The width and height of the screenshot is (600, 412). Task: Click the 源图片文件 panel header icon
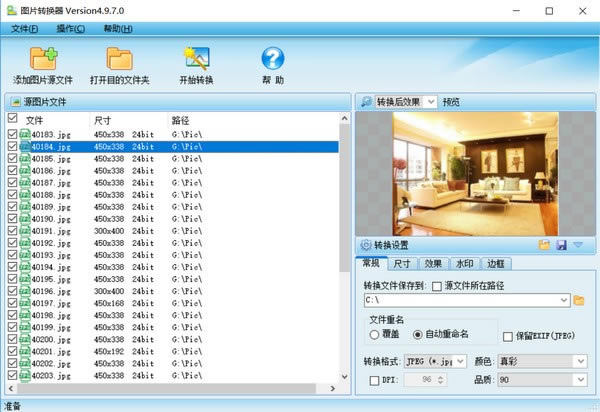click(x=16, y=102)
